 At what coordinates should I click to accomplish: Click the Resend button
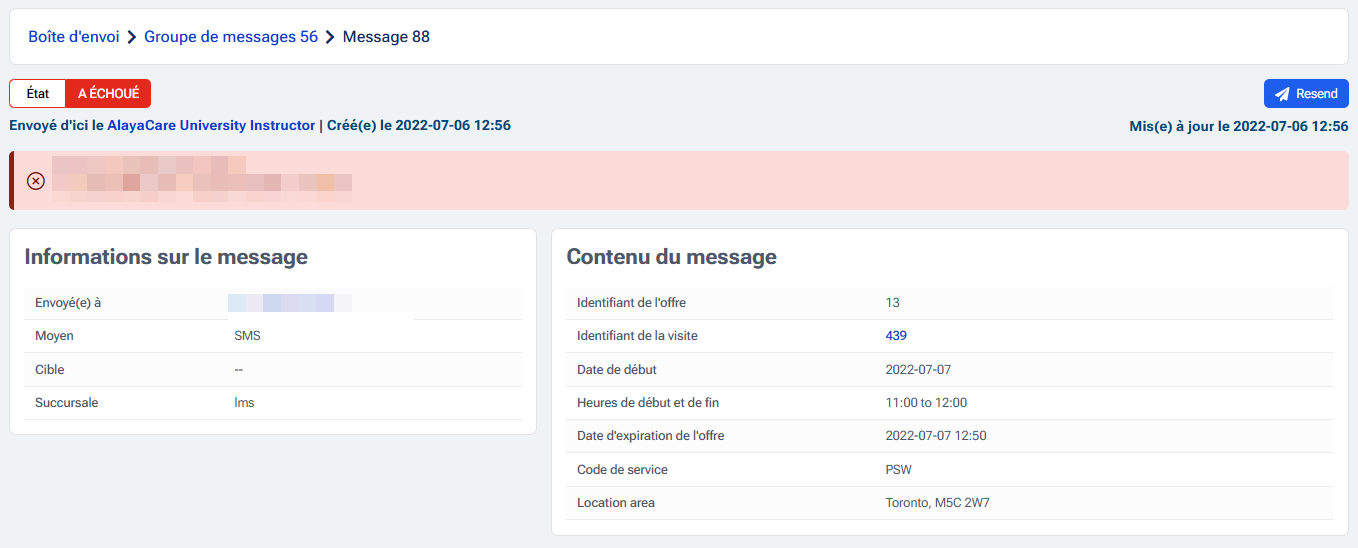coord(1306,94)
